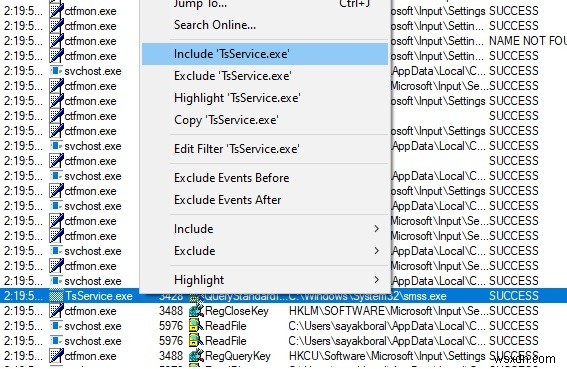Open Edit Filter 'TsService.exe' option
Viewport: 567px width, 369px height.
[265, 149]
